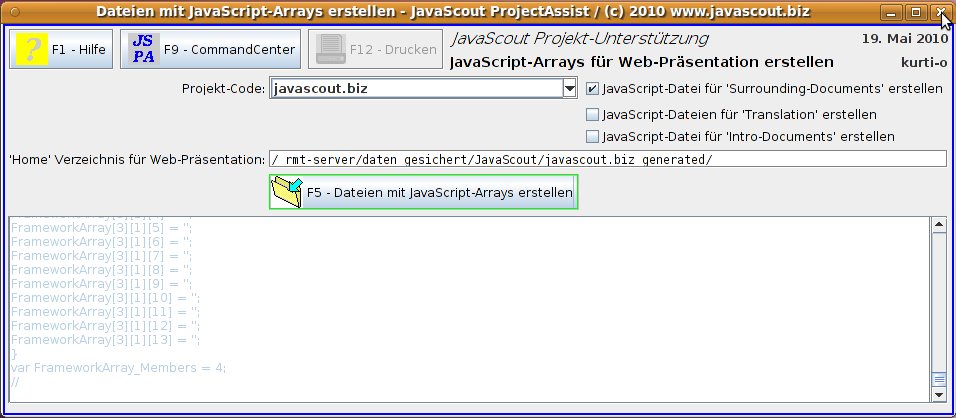Enable the 'Translation' JavaScript files checkbox
Screen dimensions: 956x418
593,114
